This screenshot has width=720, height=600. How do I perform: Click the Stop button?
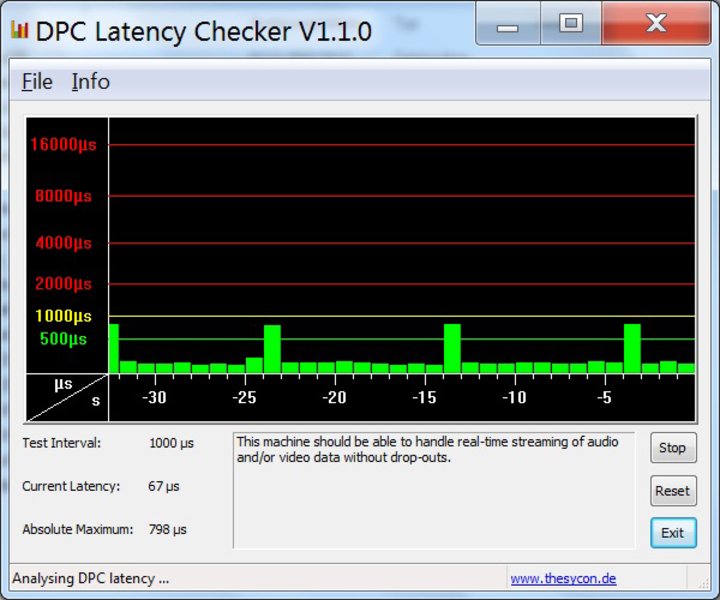(x=673, y=448)
